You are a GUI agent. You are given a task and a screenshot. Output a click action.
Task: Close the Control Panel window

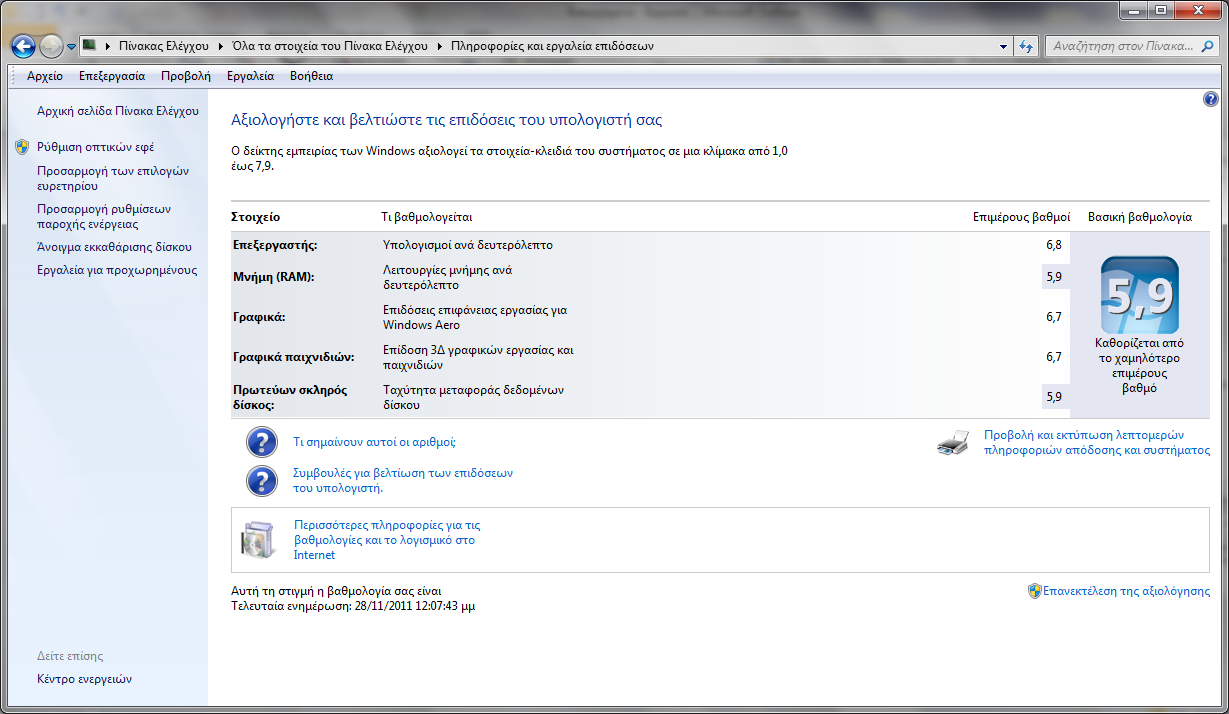1196,10
